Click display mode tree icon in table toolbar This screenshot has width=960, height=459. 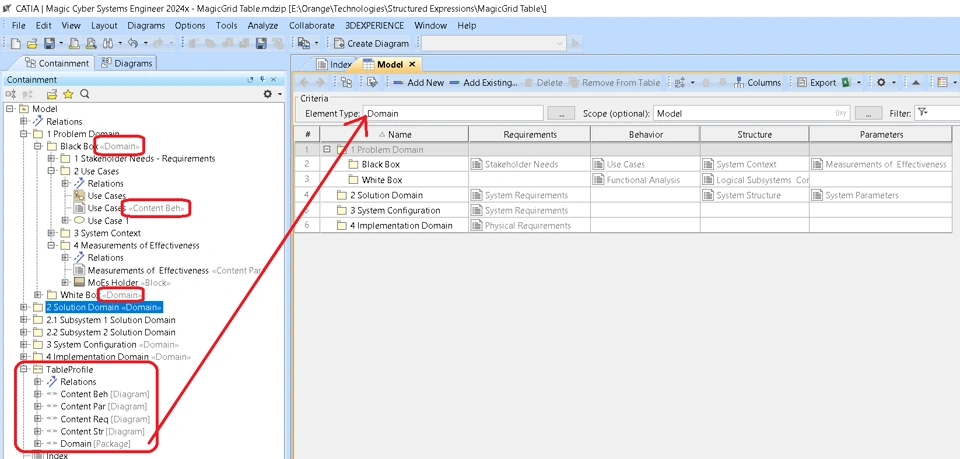(x=347, y=83)
